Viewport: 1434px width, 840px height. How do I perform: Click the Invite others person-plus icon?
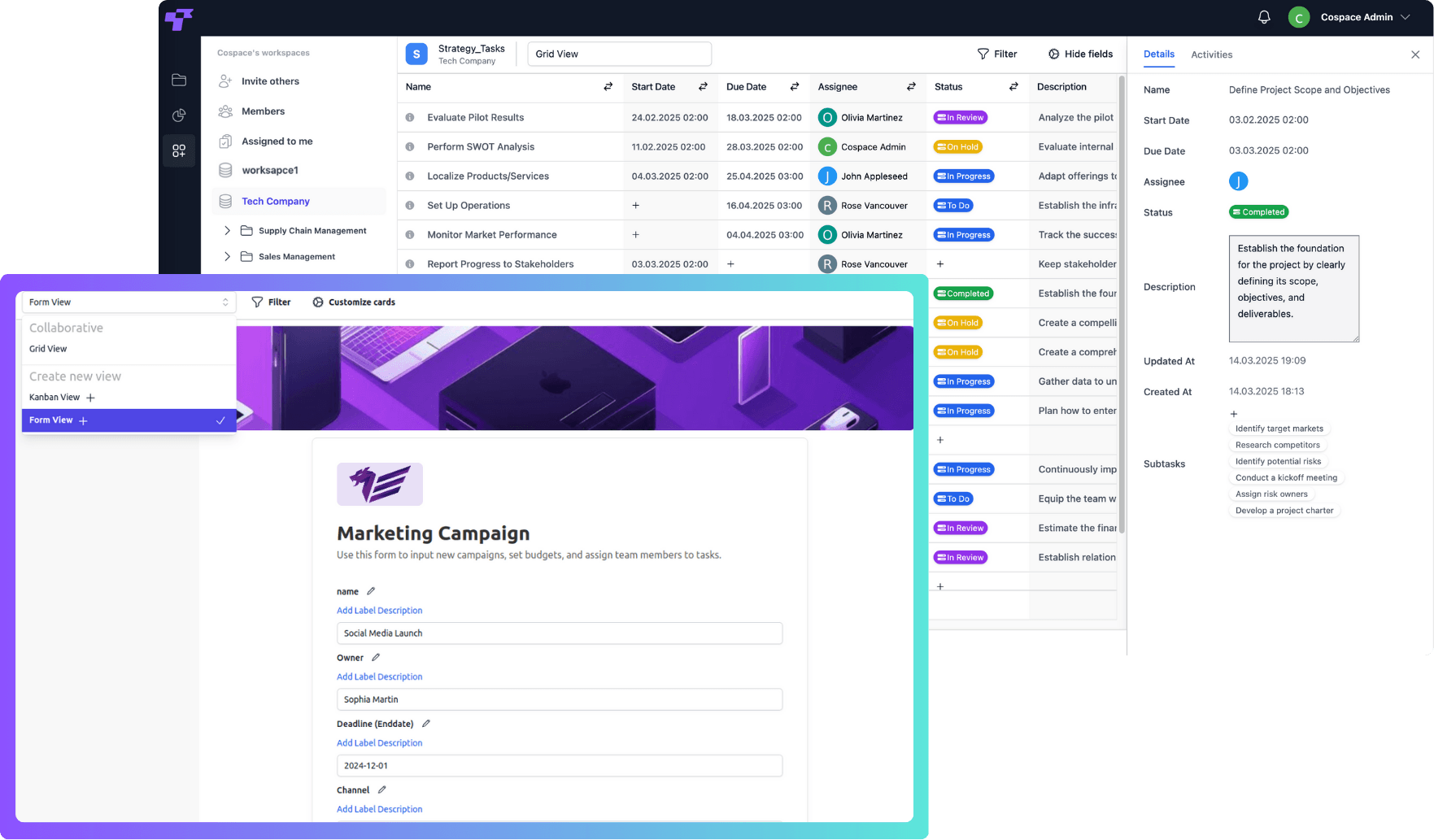coord(225,81)
